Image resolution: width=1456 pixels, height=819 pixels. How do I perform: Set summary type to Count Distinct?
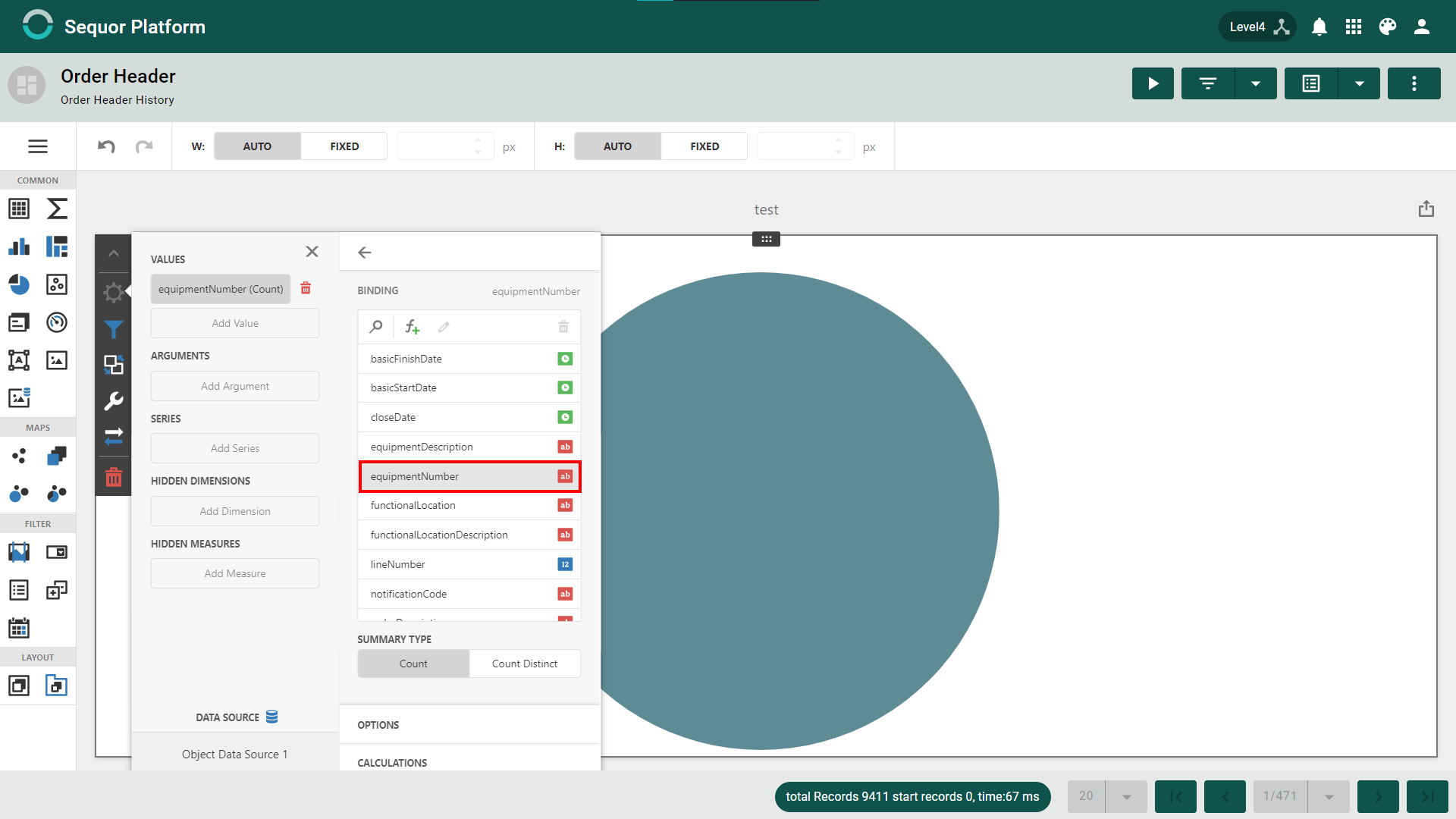tap(525, 664)
